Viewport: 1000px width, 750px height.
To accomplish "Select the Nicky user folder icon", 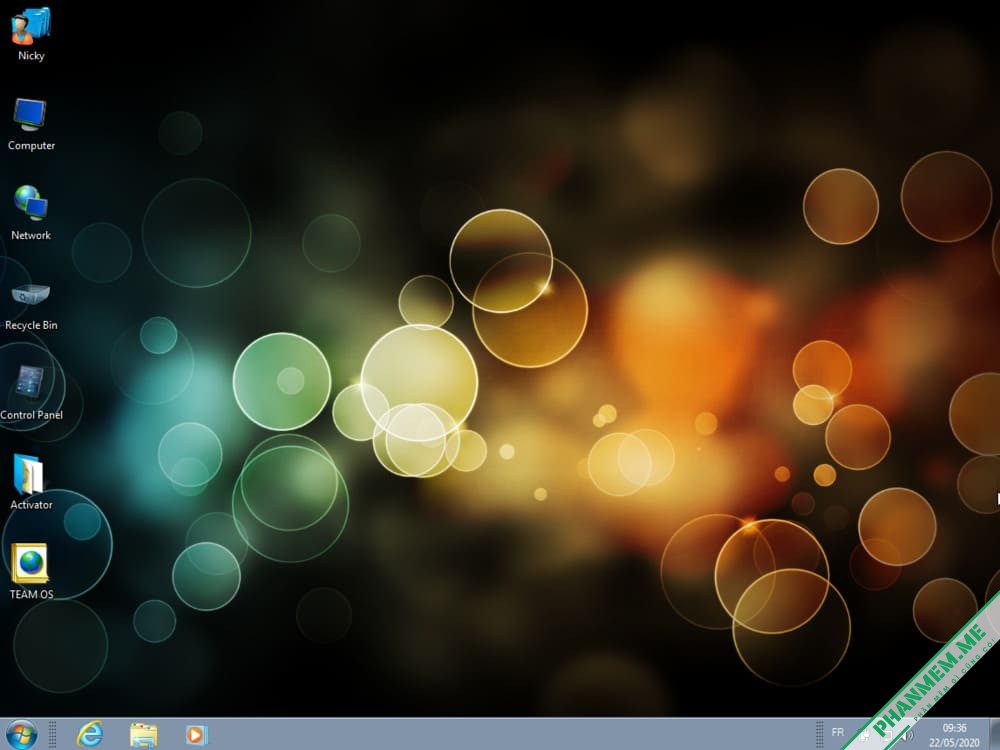I will tap(31, 27).
